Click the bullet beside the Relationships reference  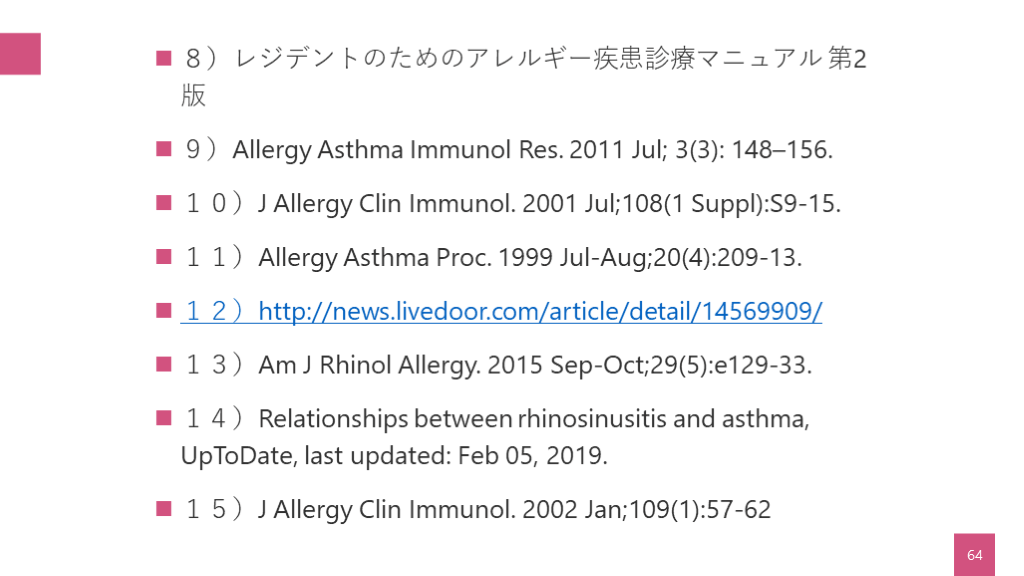coord(164,418)
